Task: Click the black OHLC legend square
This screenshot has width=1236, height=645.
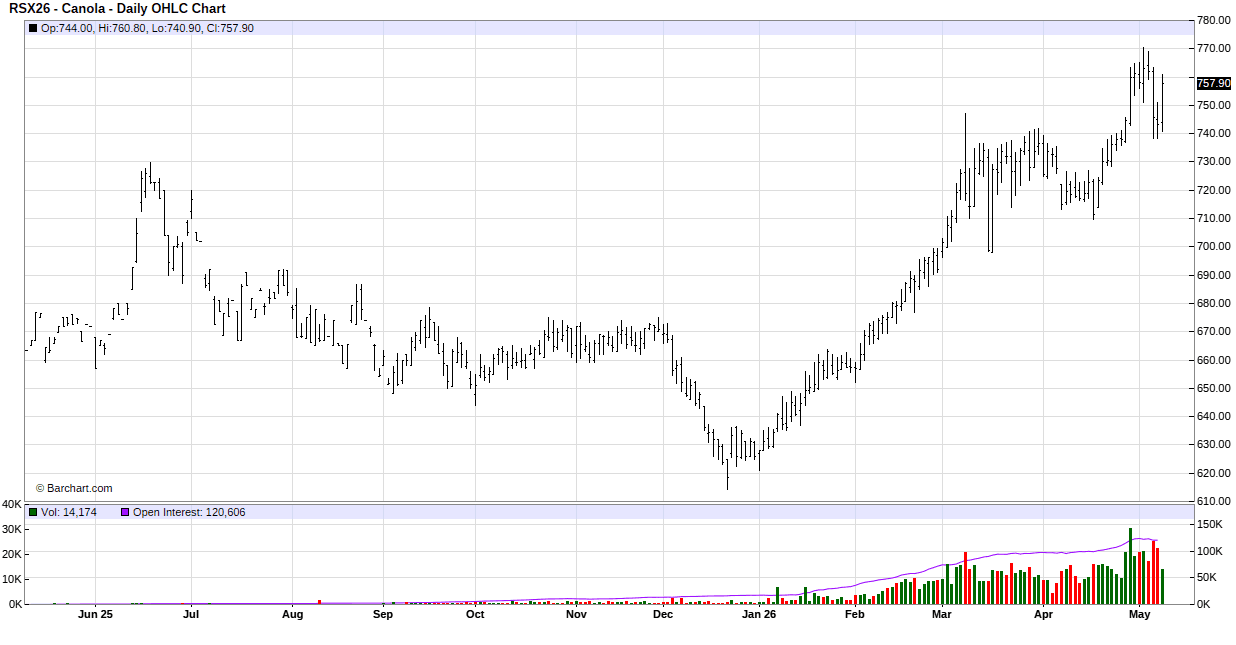Action: click(x=33, y=28)
